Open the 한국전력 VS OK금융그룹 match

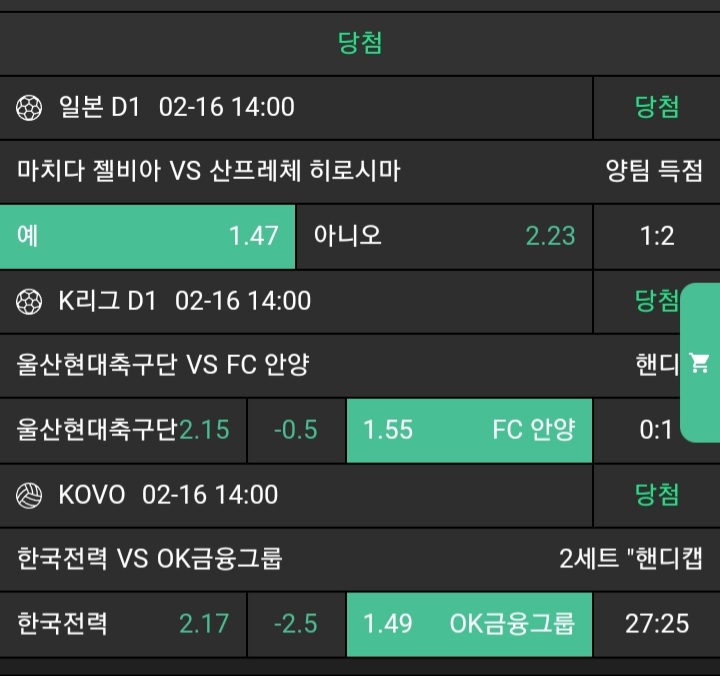point(150,558)
